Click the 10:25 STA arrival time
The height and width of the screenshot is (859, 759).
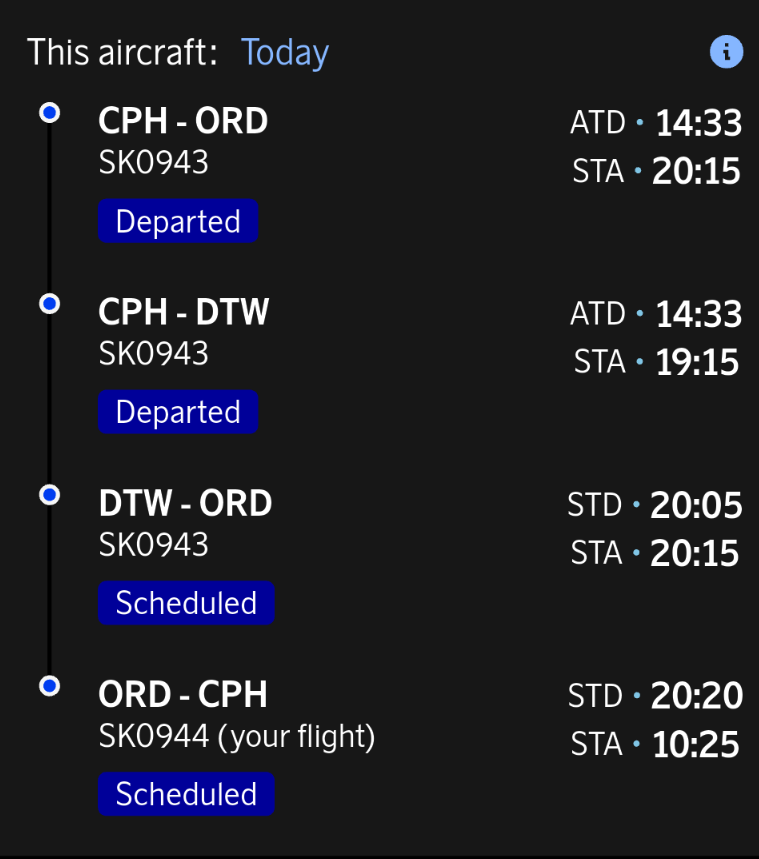(x=696, y=745)
